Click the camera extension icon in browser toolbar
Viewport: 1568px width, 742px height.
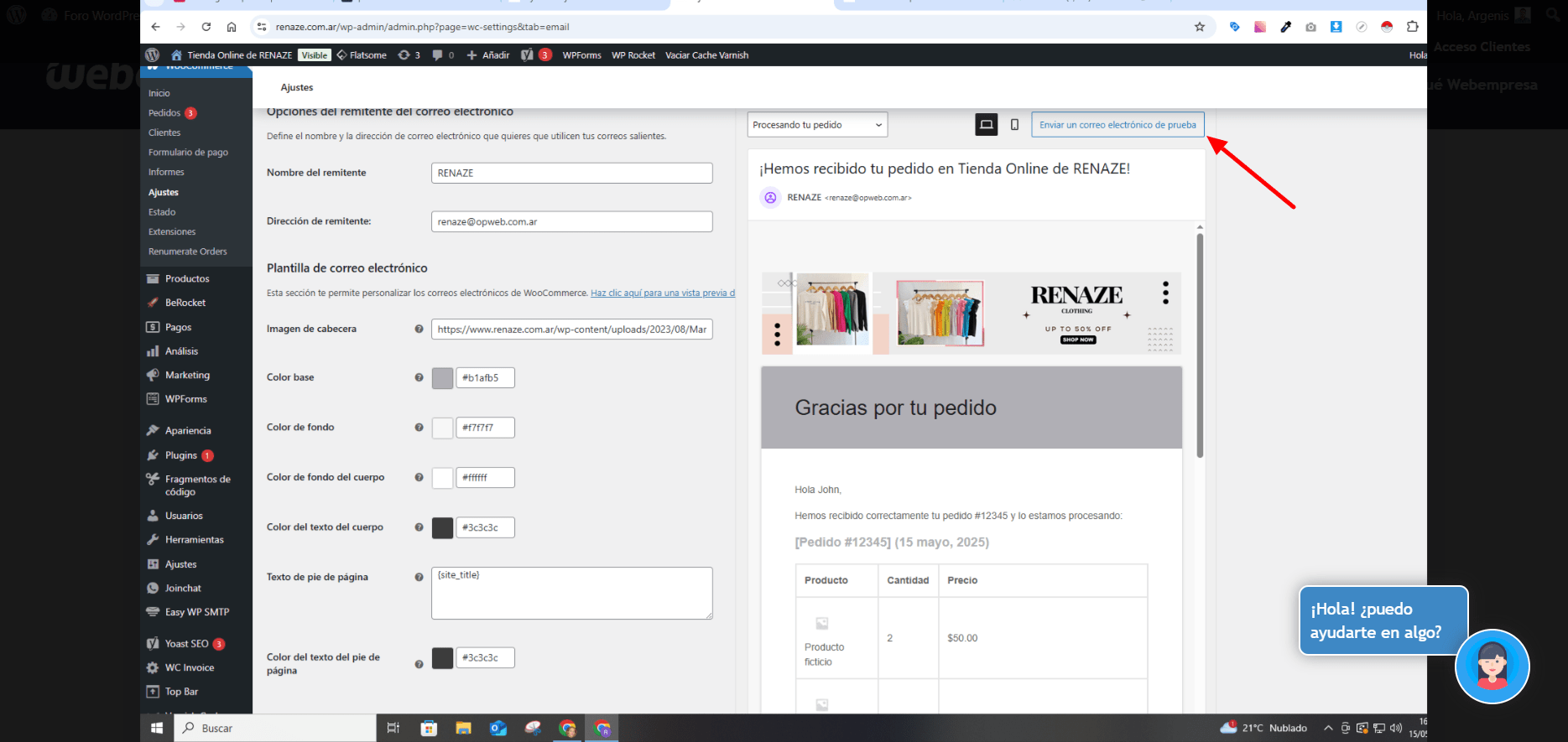(1310, 27)
